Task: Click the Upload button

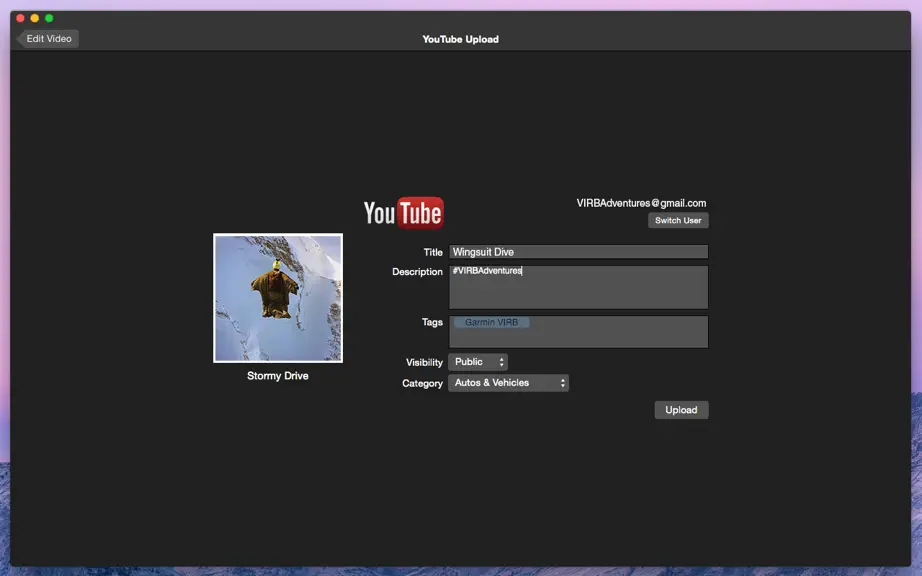Action: pos(681,410)
